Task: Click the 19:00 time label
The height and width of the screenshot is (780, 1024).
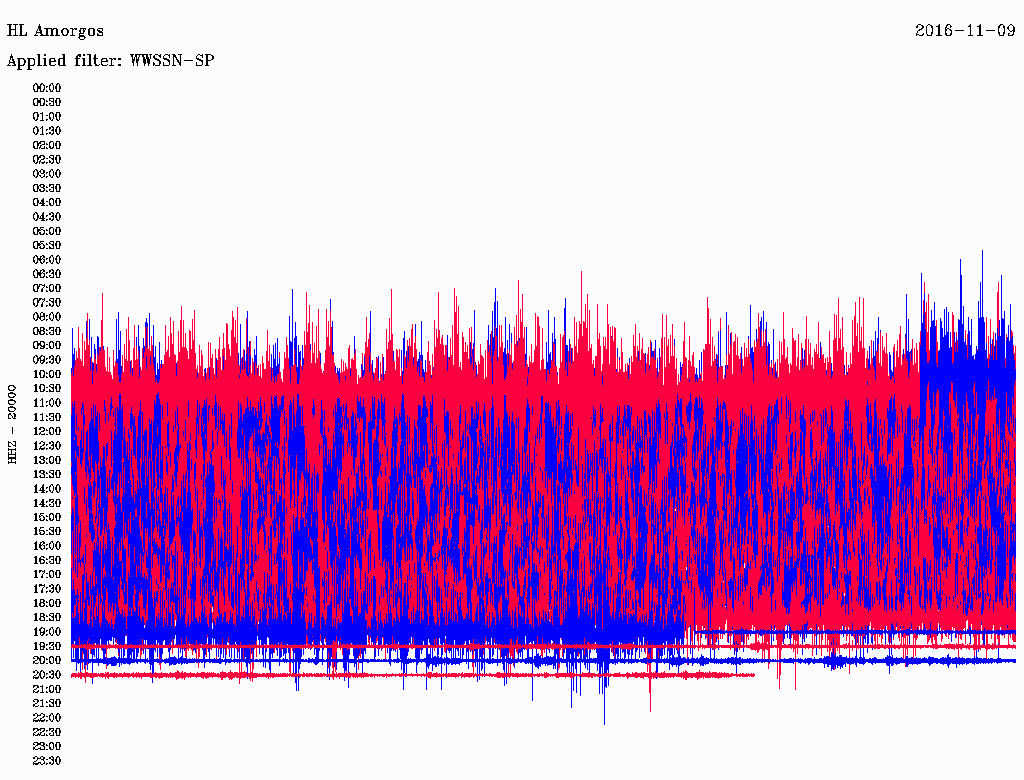Action: pos(47,632)
